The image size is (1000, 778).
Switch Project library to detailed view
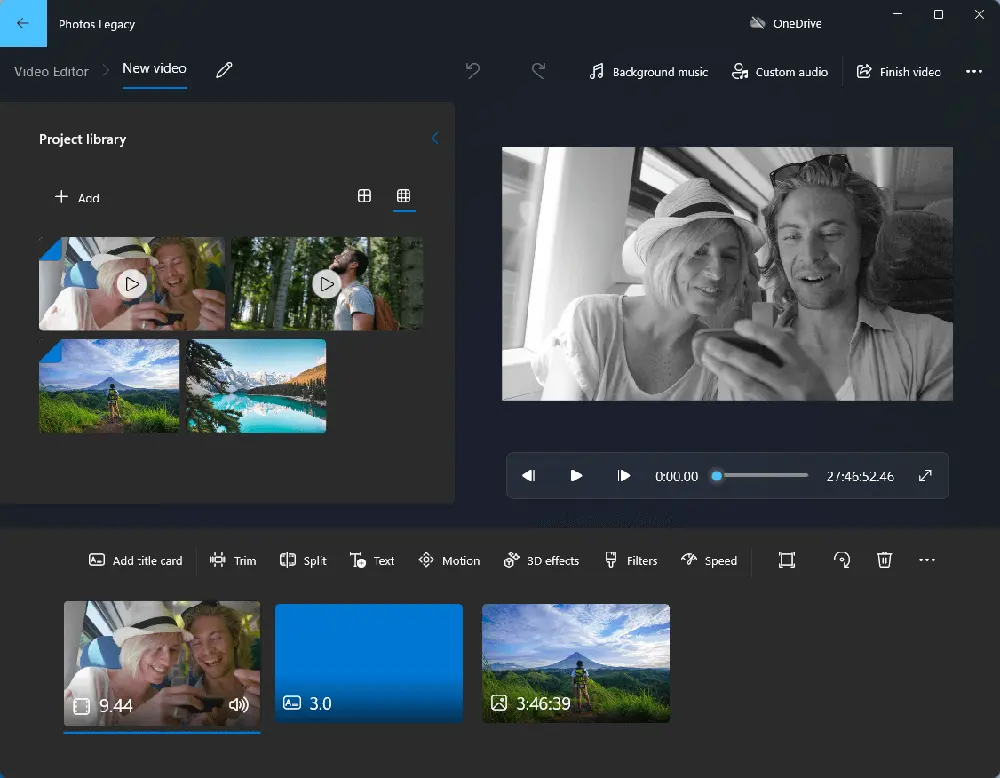pyautogui.click(x=404, y=196)
